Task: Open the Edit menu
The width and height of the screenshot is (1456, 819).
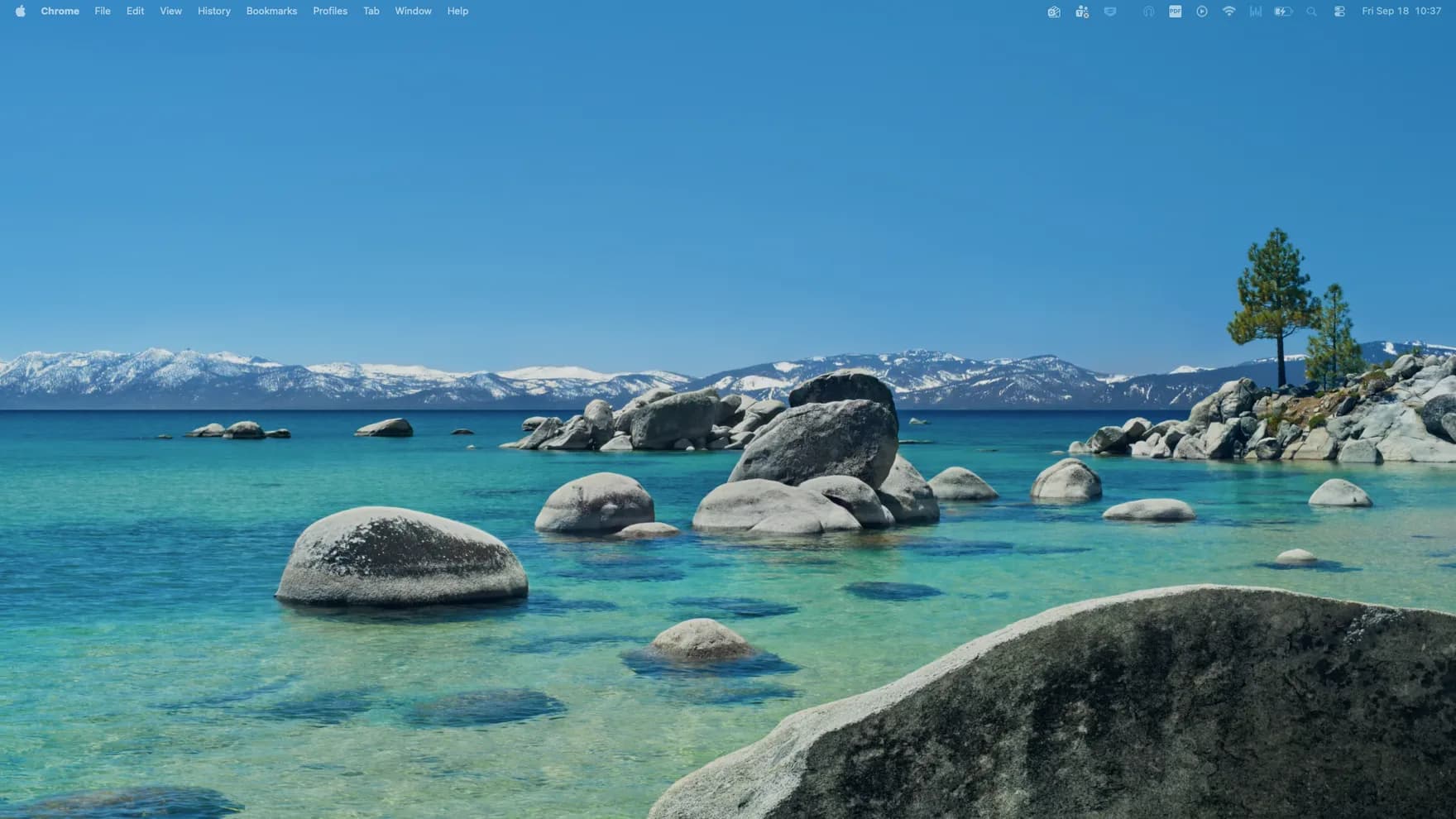Action: 135,11
